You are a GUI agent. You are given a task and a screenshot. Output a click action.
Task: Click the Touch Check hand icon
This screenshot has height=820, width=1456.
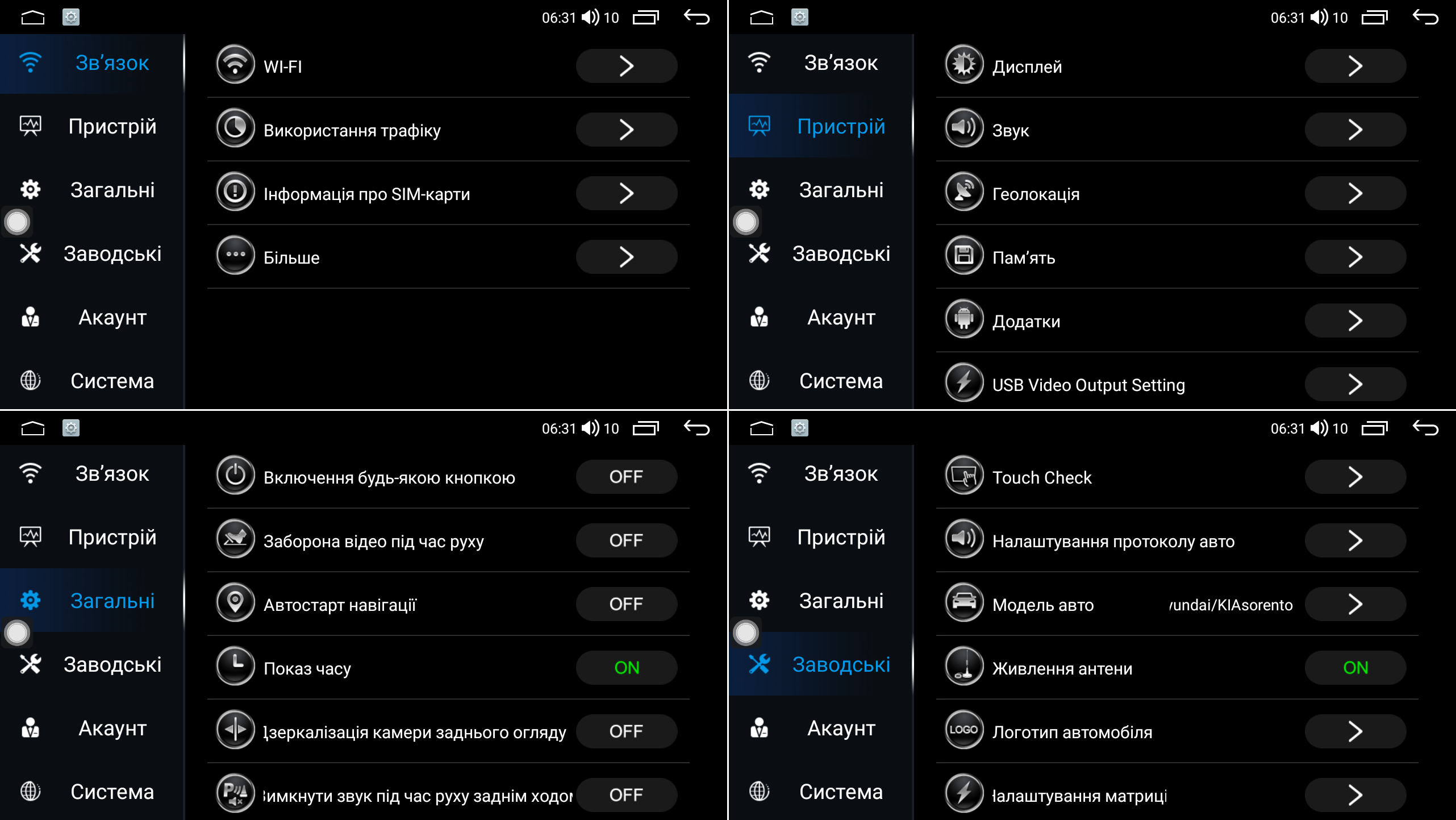[964, 476]
